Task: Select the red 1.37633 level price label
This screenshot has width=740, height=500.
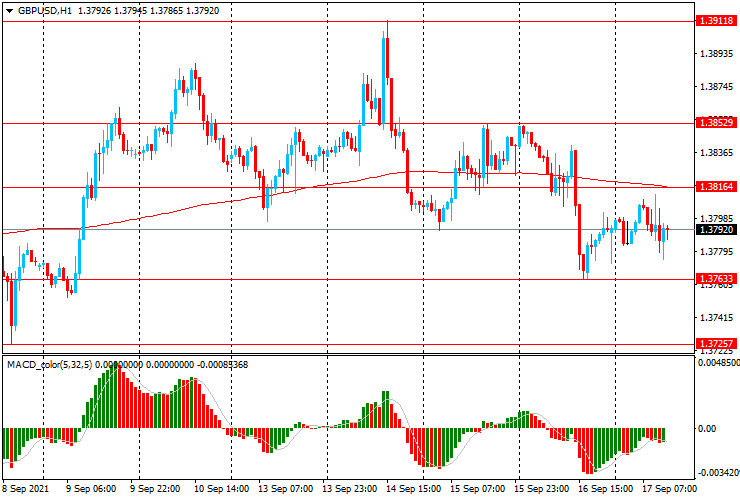Action: tap(716, 279)
